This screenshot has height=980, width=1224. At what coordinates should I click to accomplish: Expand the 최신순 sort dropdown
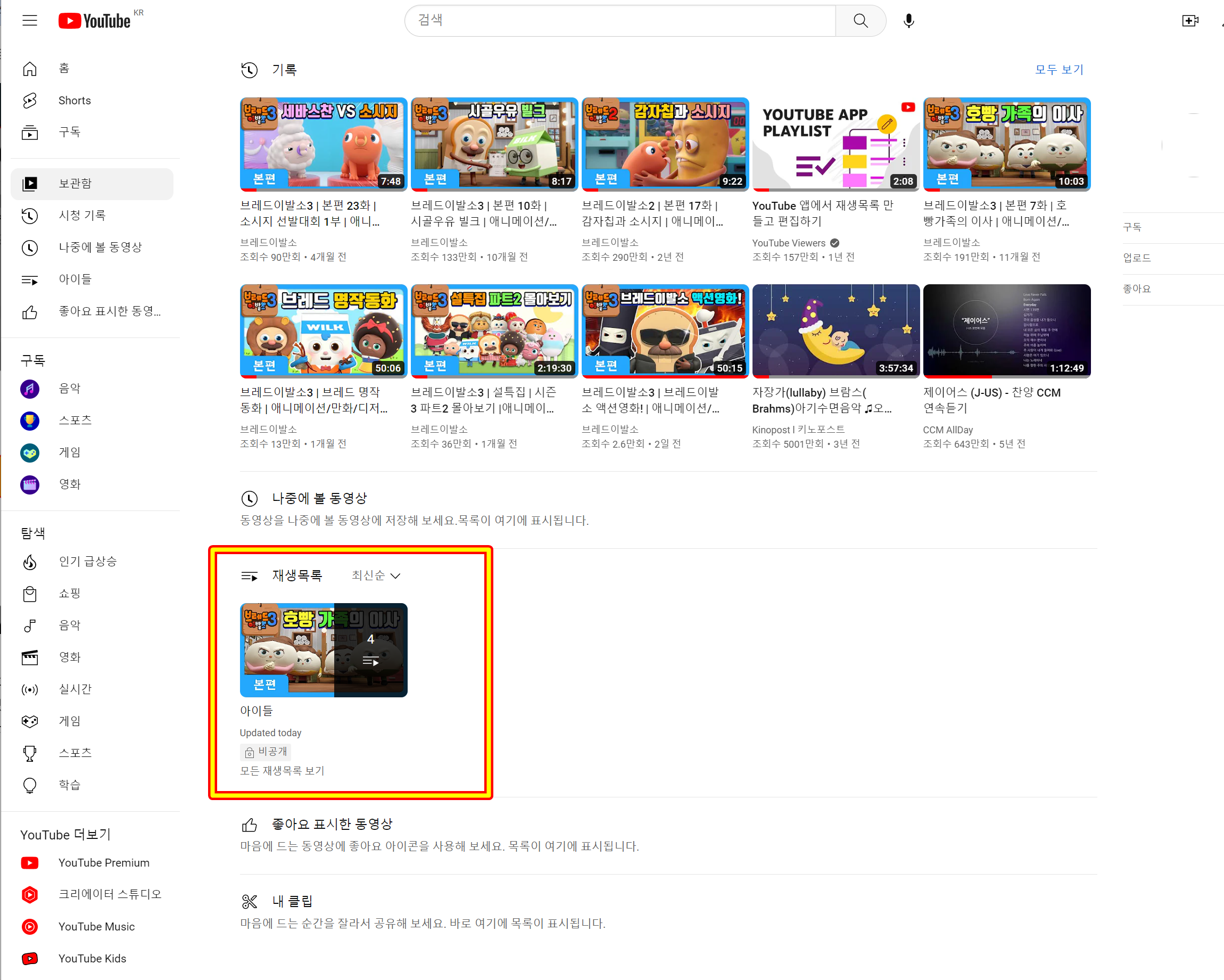[x=376, y=575]
